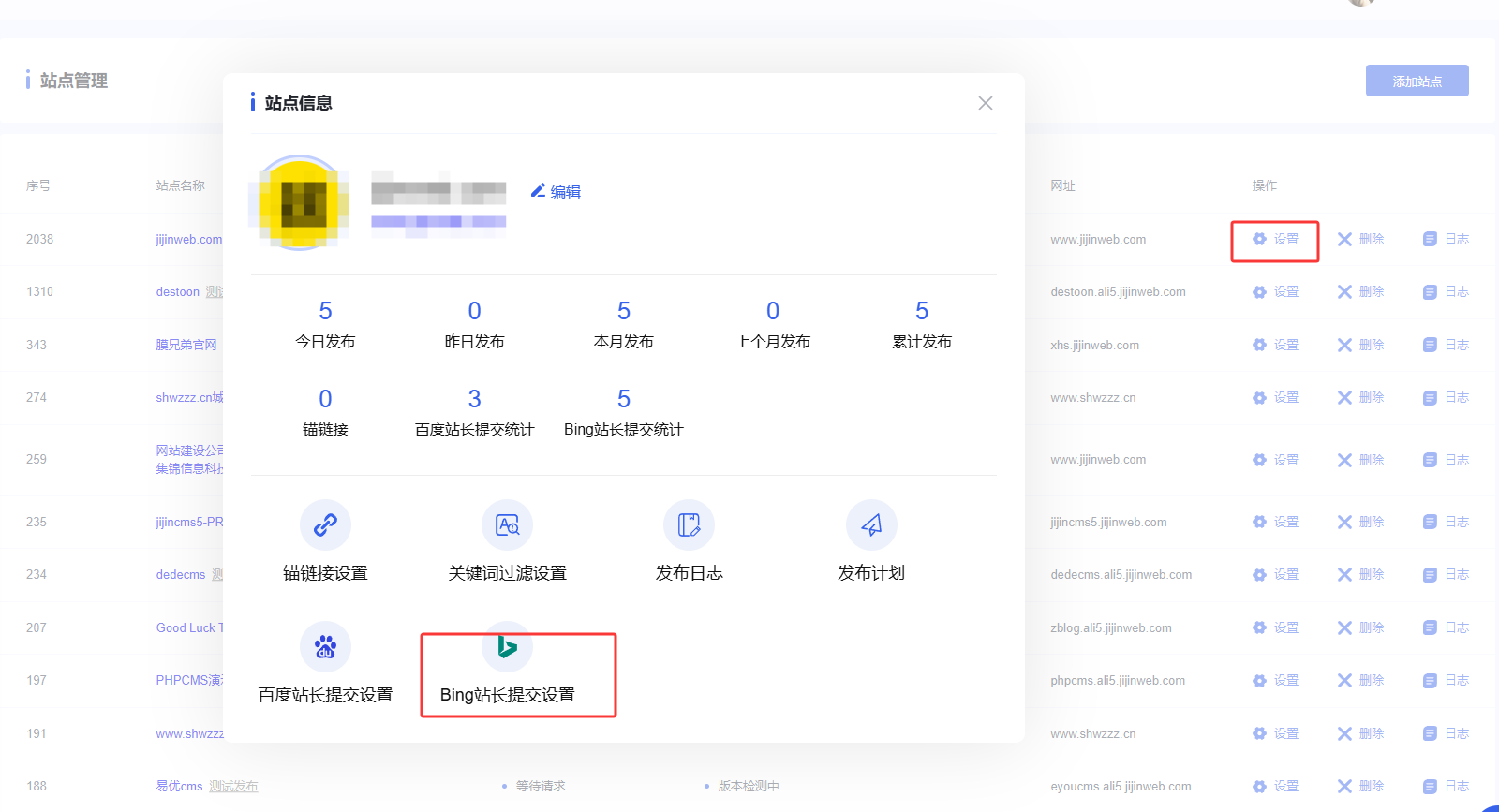
Task: Click the 序号 column header
Action: [x=38, y=186]
